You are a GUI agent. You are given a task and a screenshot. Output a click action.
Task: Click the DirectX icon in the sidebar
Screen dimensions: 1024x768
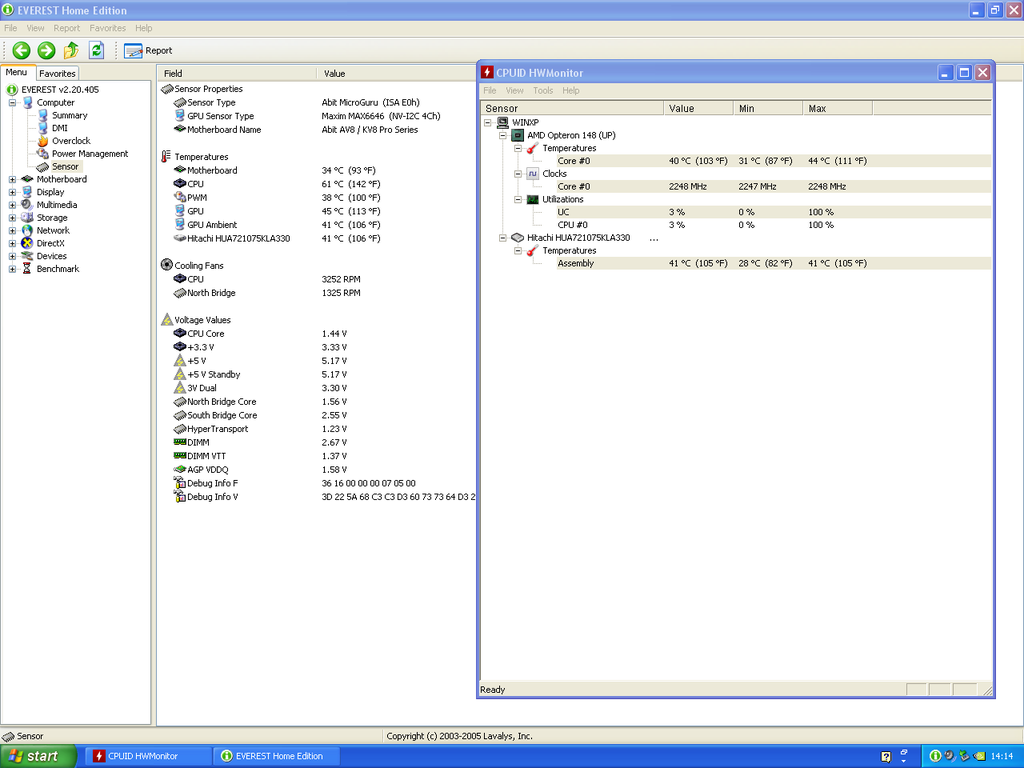pos(27,243)
